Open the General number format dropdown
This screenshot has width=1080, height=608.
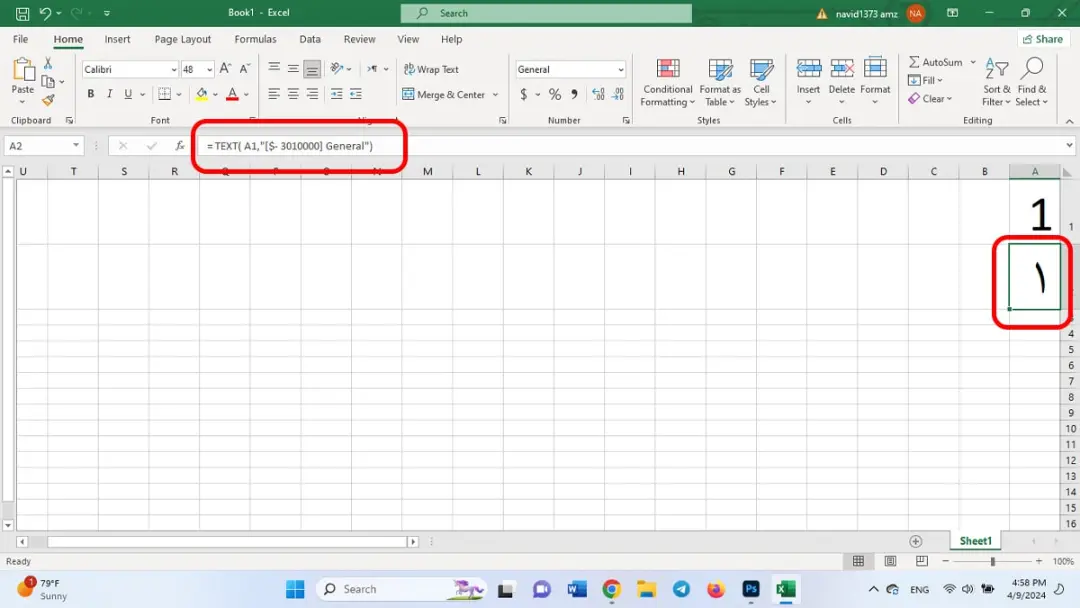point(620,70)
